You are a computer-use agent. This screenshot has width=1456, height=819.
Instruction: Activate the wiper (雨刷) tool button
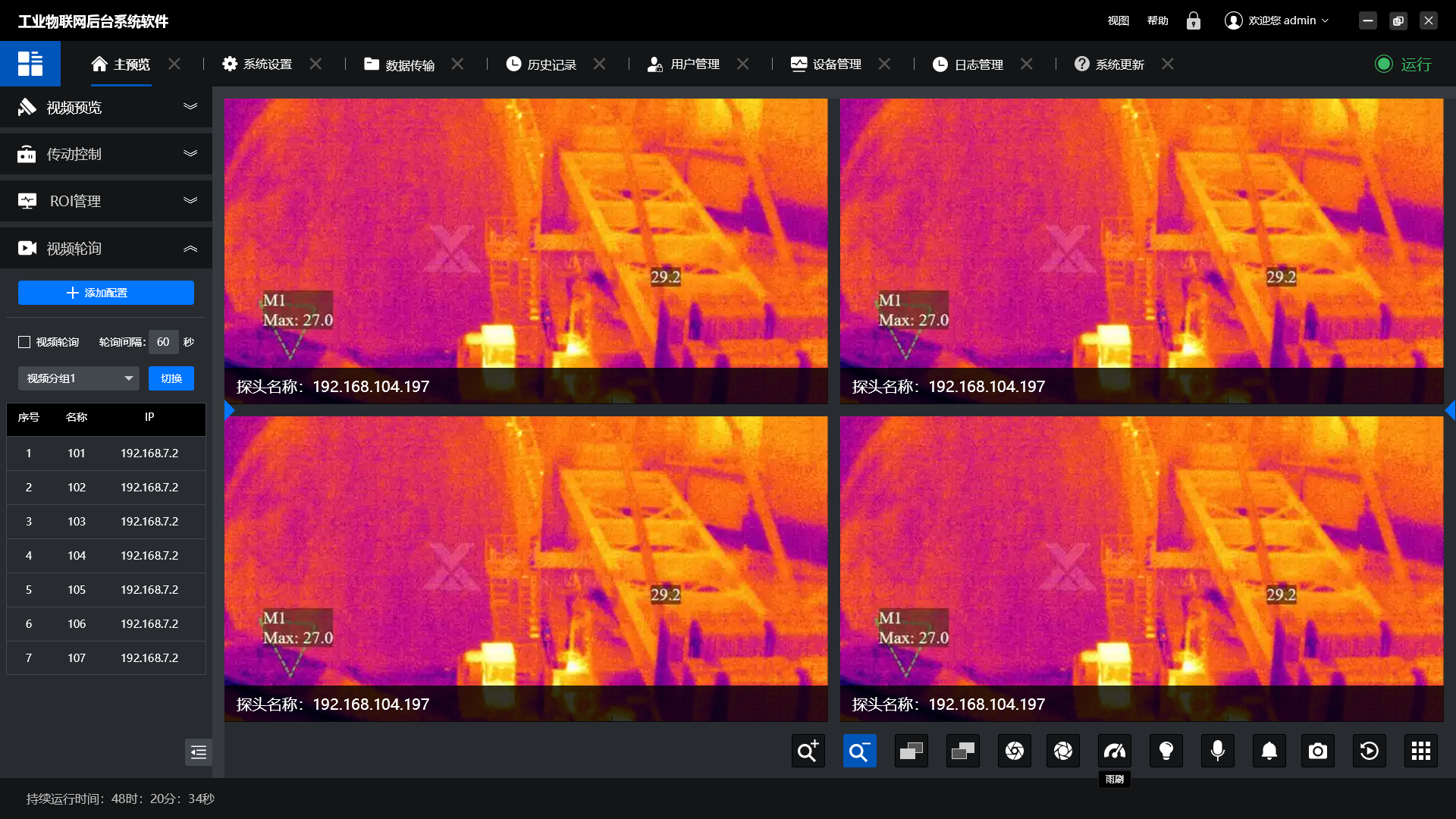(1114, 751)
